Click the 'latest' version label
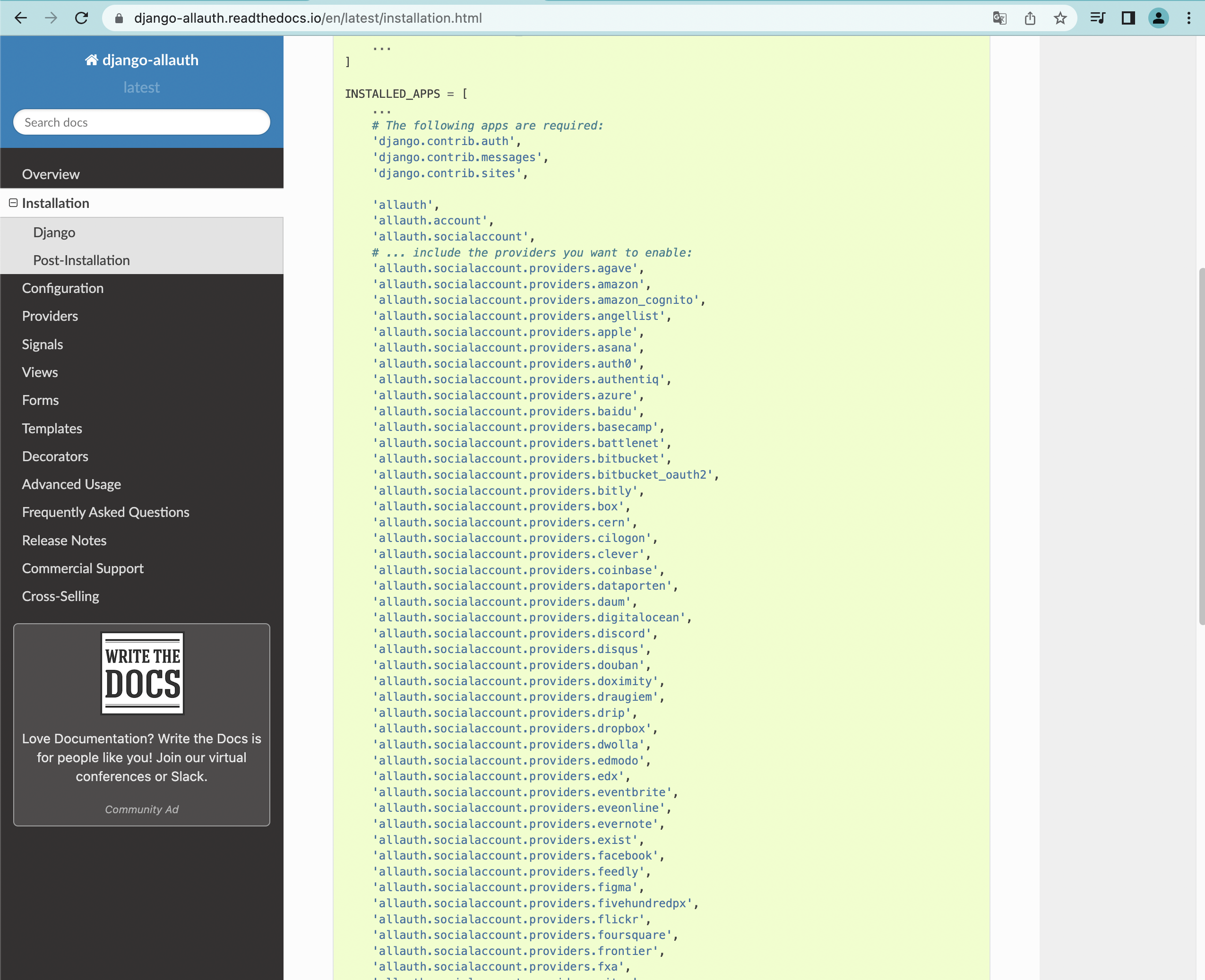The height and width of the screenshot is (980, 1205). (x=142, y=87)
